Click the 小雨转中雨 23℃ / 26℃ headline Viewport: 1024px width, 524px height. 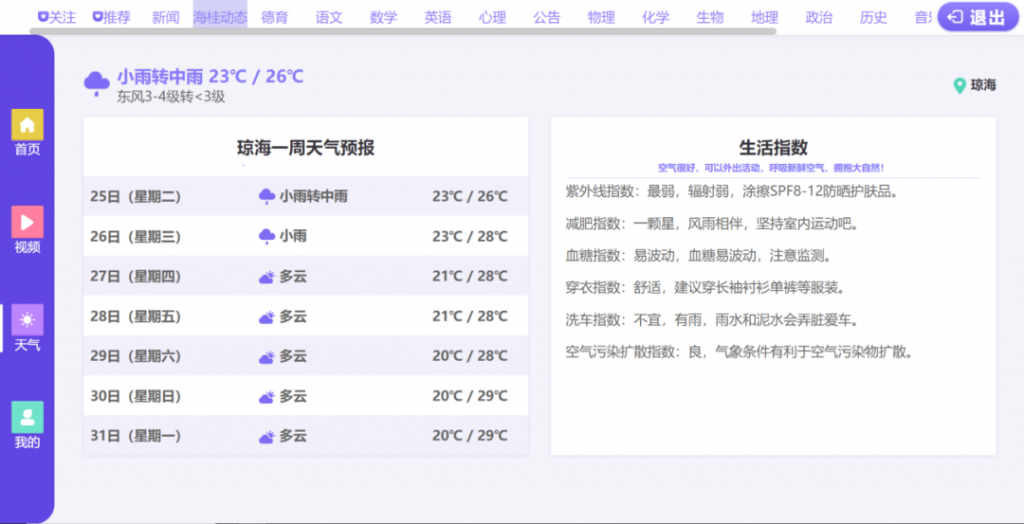pyautogui.click(x=210, y=76)
